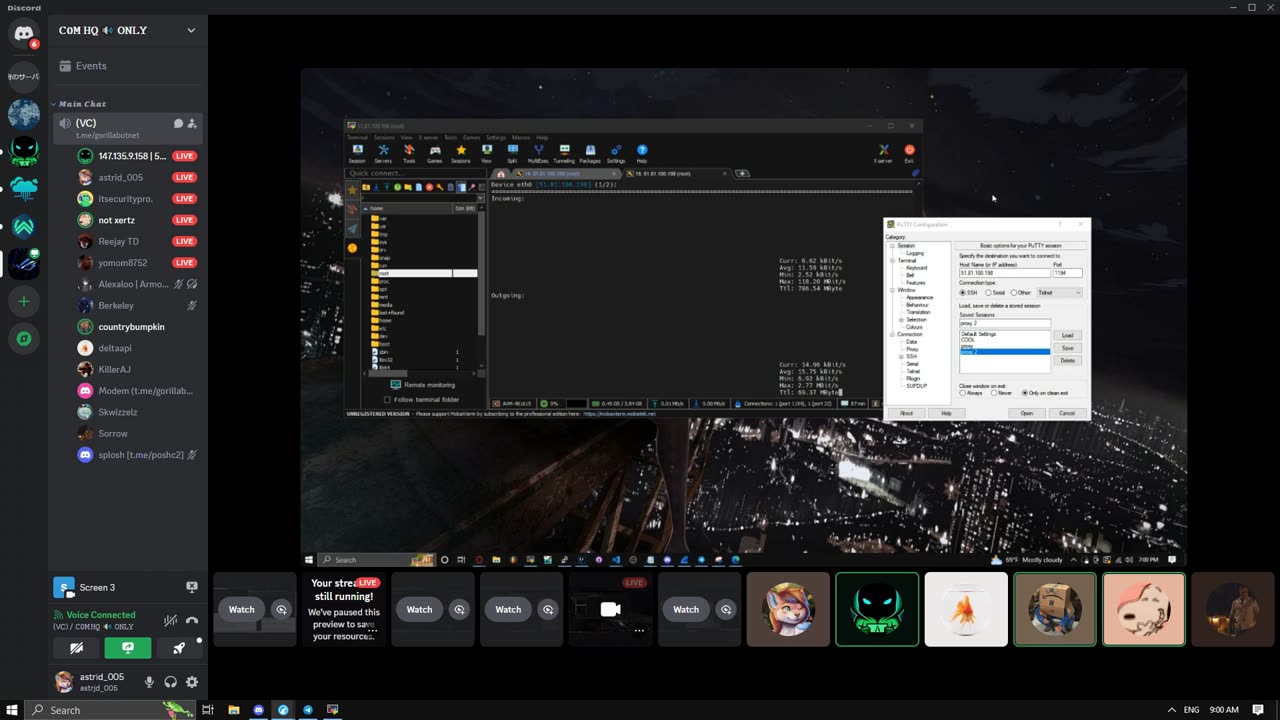Expand SSH category in PuTTY tree
Image resolution: width=1280 pixels, height=720 pixels.
click(901, 356)
